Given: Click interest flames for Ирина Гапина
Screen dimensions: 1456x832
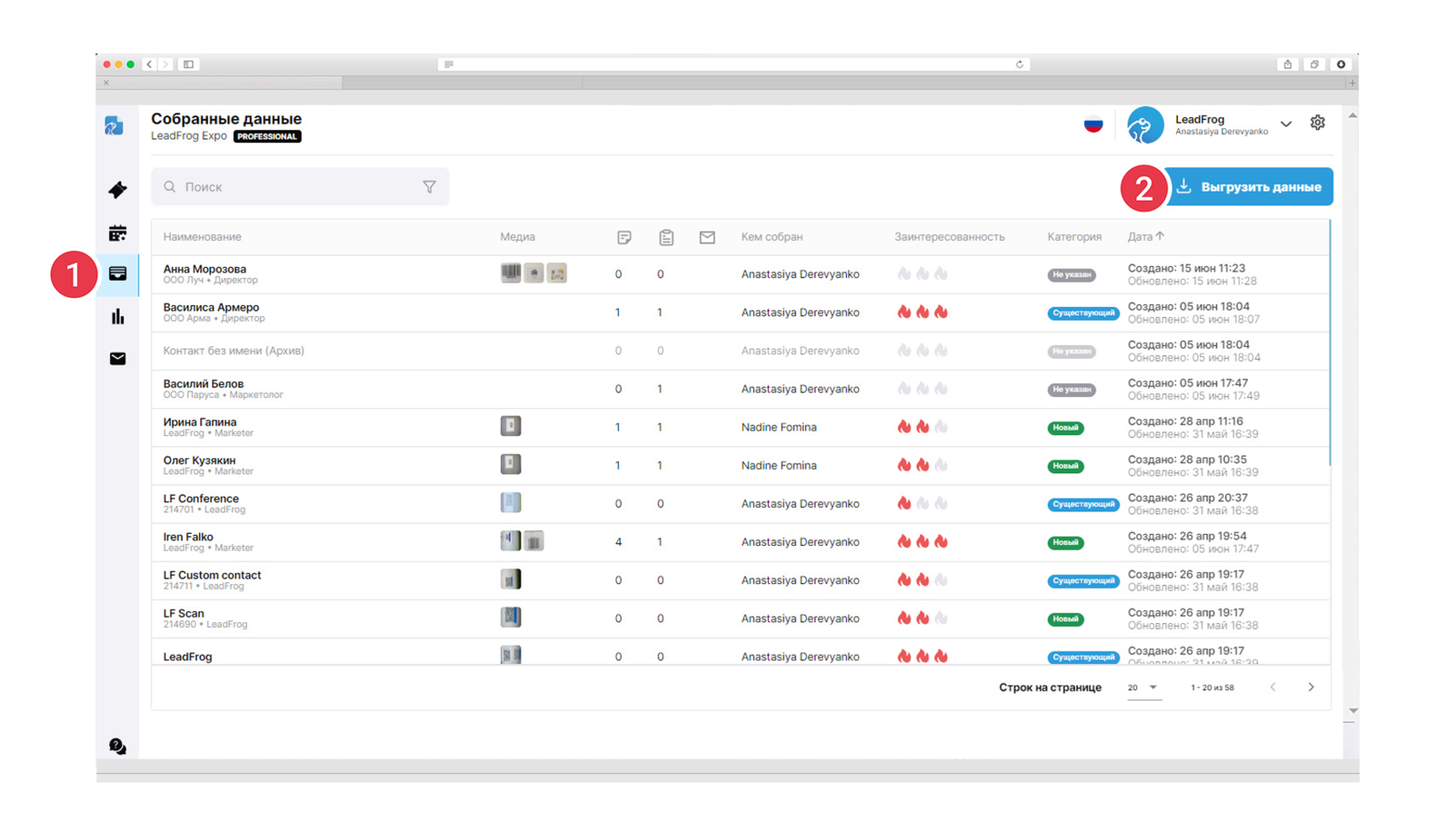Looking at the screenshot, I should coord(922,426).
